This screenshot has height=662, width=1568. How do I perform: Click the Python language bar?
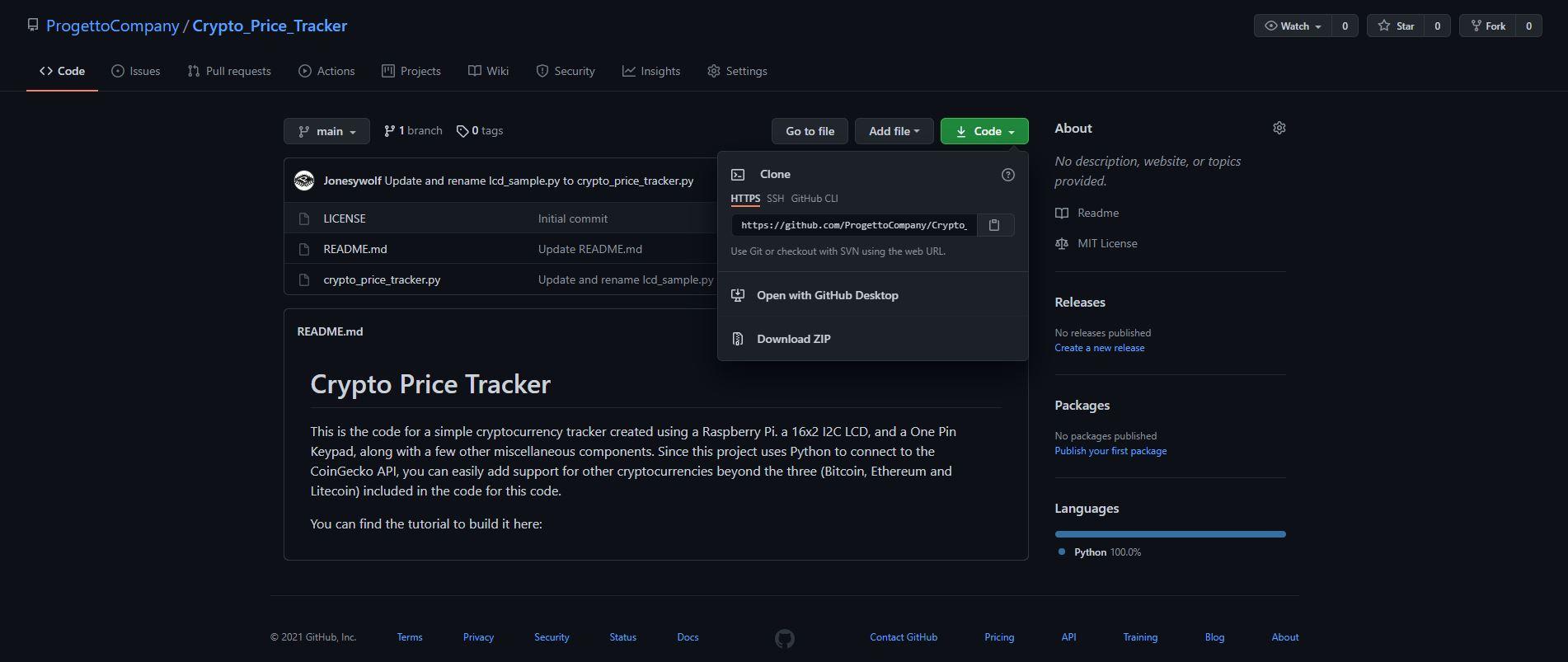point(1169,534)
